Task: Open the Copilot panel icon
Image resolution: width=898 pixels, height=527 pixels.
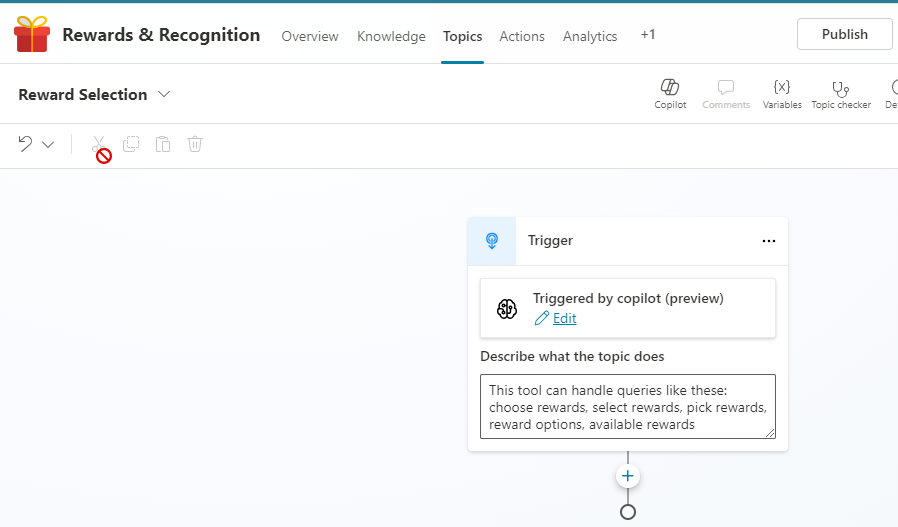Action: 670,88
